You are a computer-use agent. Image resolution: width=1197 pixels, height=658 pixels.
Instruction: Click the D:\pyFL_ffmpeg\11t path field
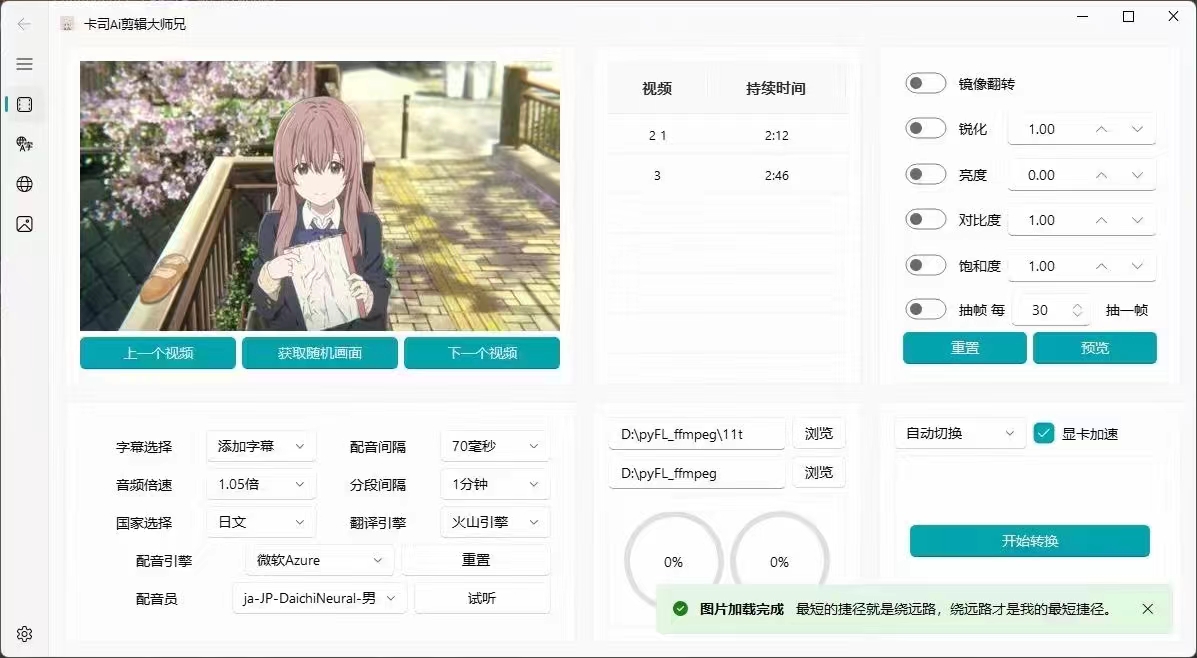696,434
